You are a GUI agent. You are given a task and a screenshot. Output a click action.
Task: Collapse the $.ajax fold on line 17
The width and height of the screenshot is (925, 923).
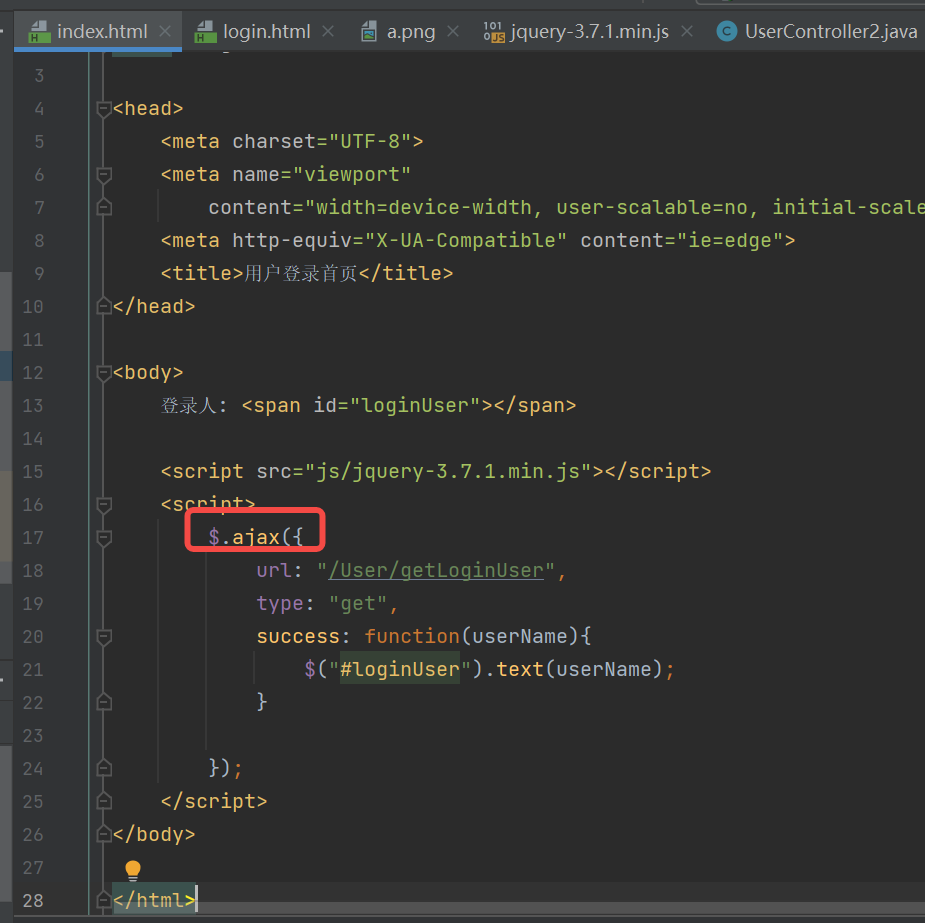(104, 538)
